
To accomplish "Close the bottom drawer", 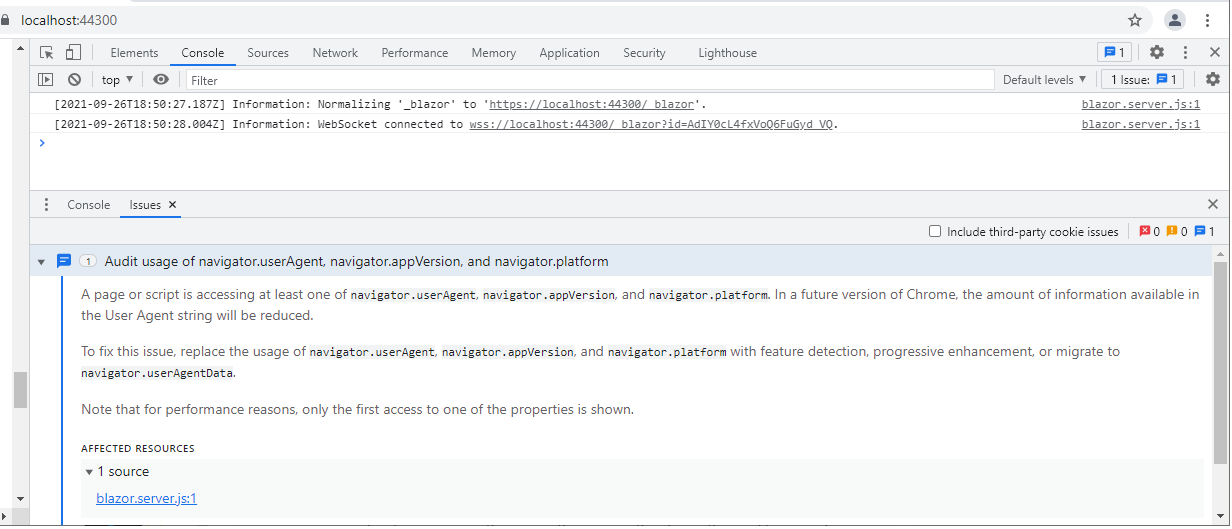I will 1213,204.
